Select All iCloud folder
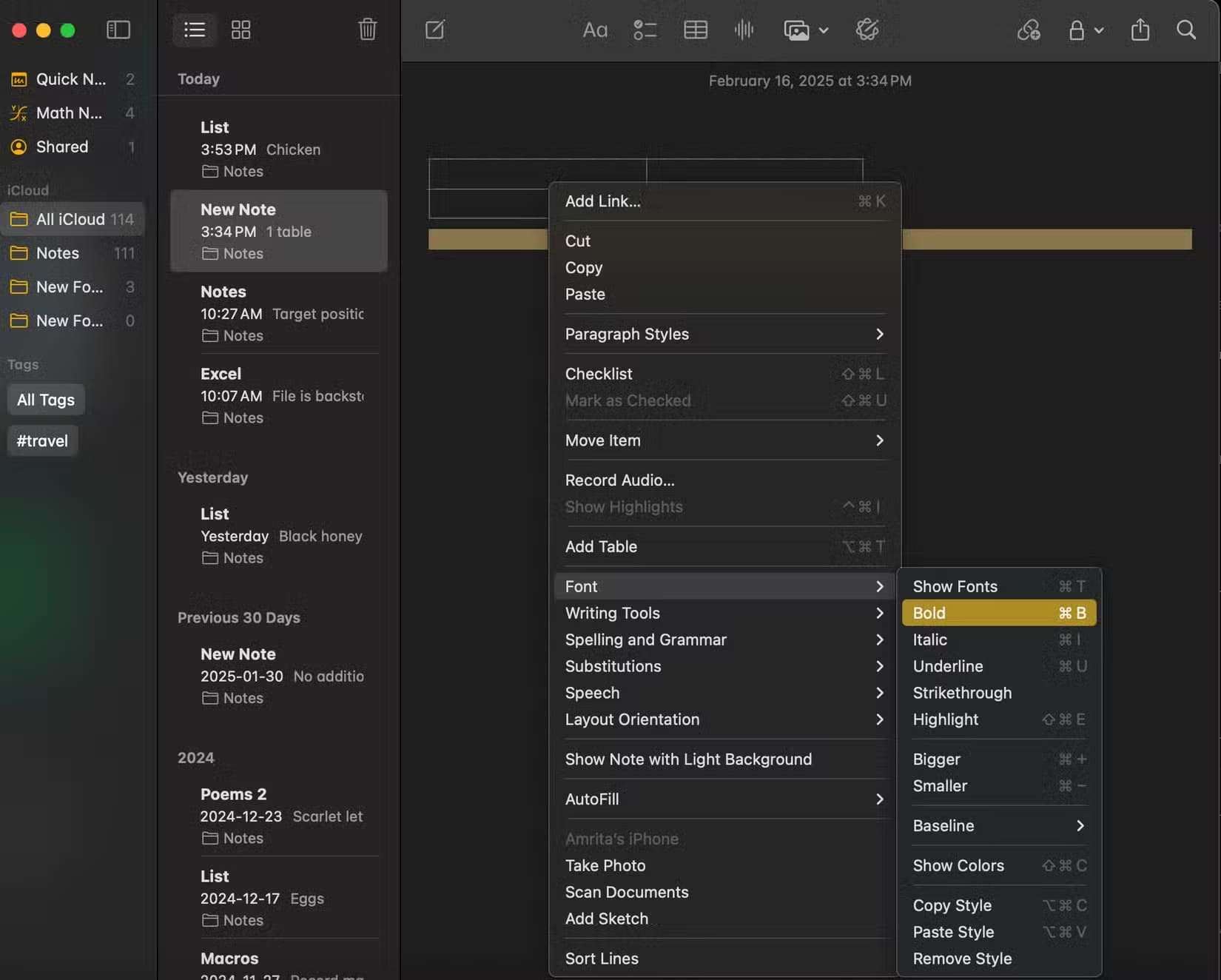Image resolution: width=1221 pixels, height=980 pixels. point(73,219)
